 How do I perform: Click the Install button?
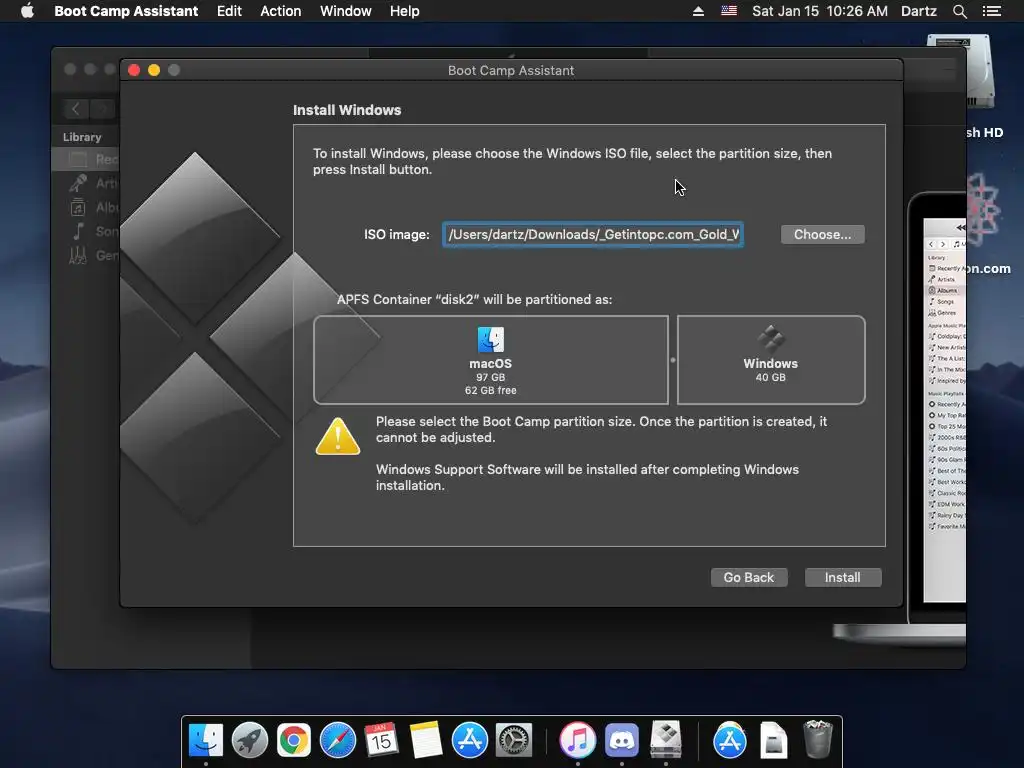point(842,577)
